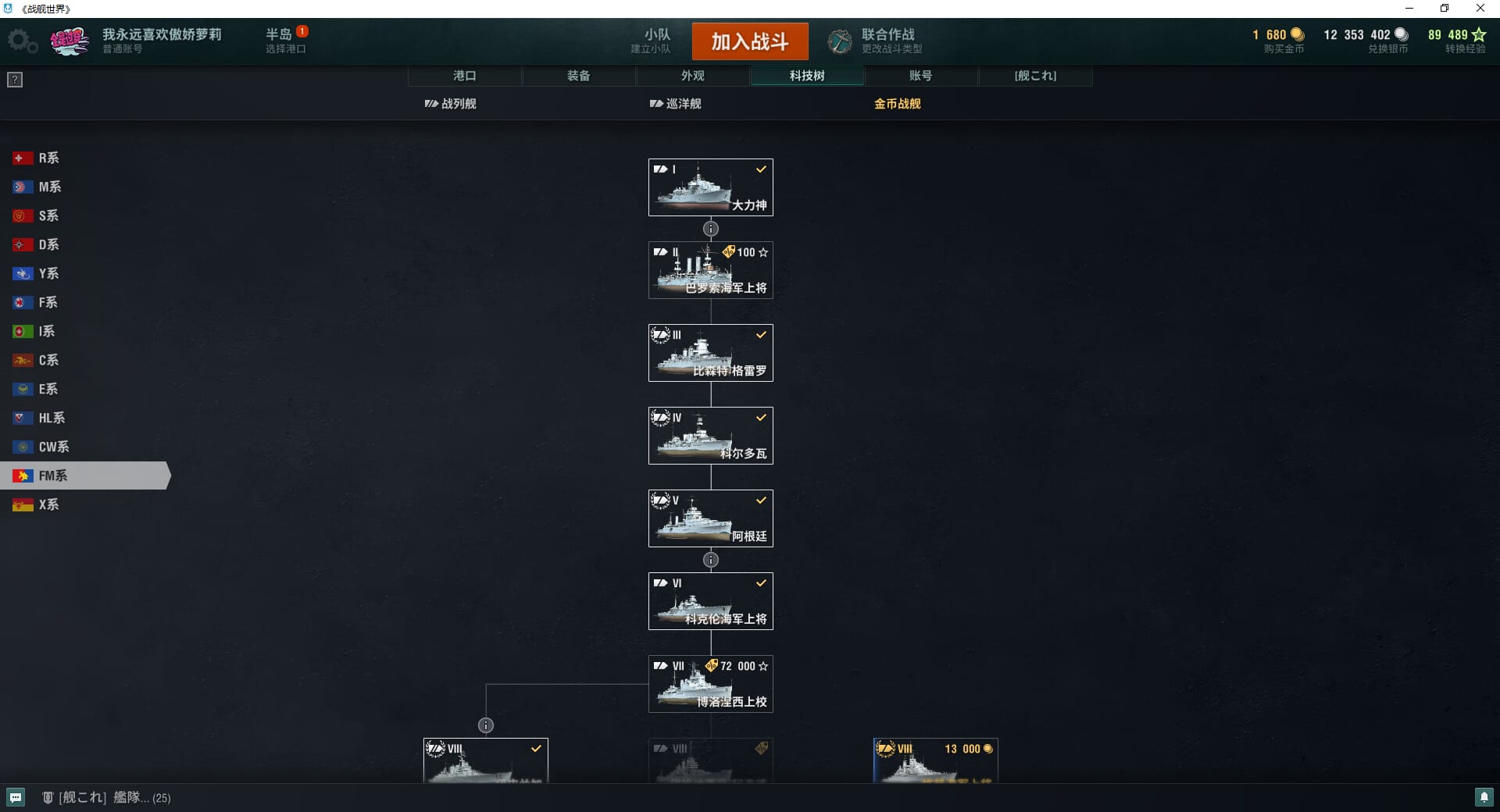Open 联合作战 battle type selector

[891, 41]
